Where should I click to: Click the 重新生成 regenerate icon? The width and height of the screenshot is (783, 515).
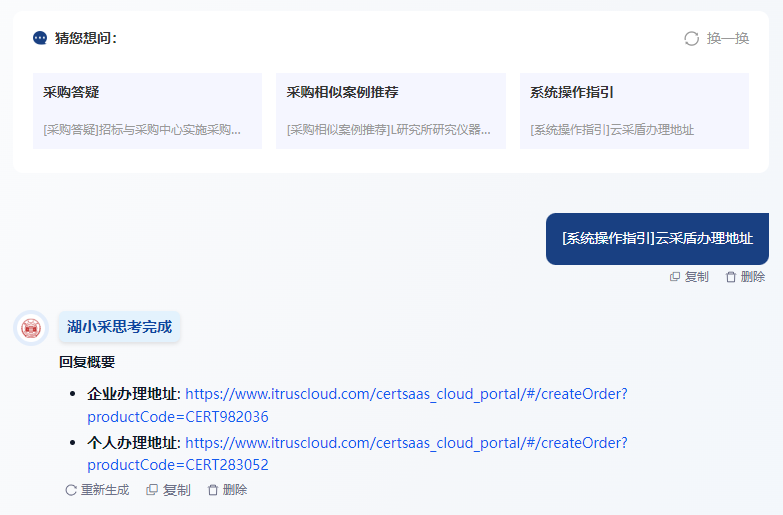(x=71, y=490)
